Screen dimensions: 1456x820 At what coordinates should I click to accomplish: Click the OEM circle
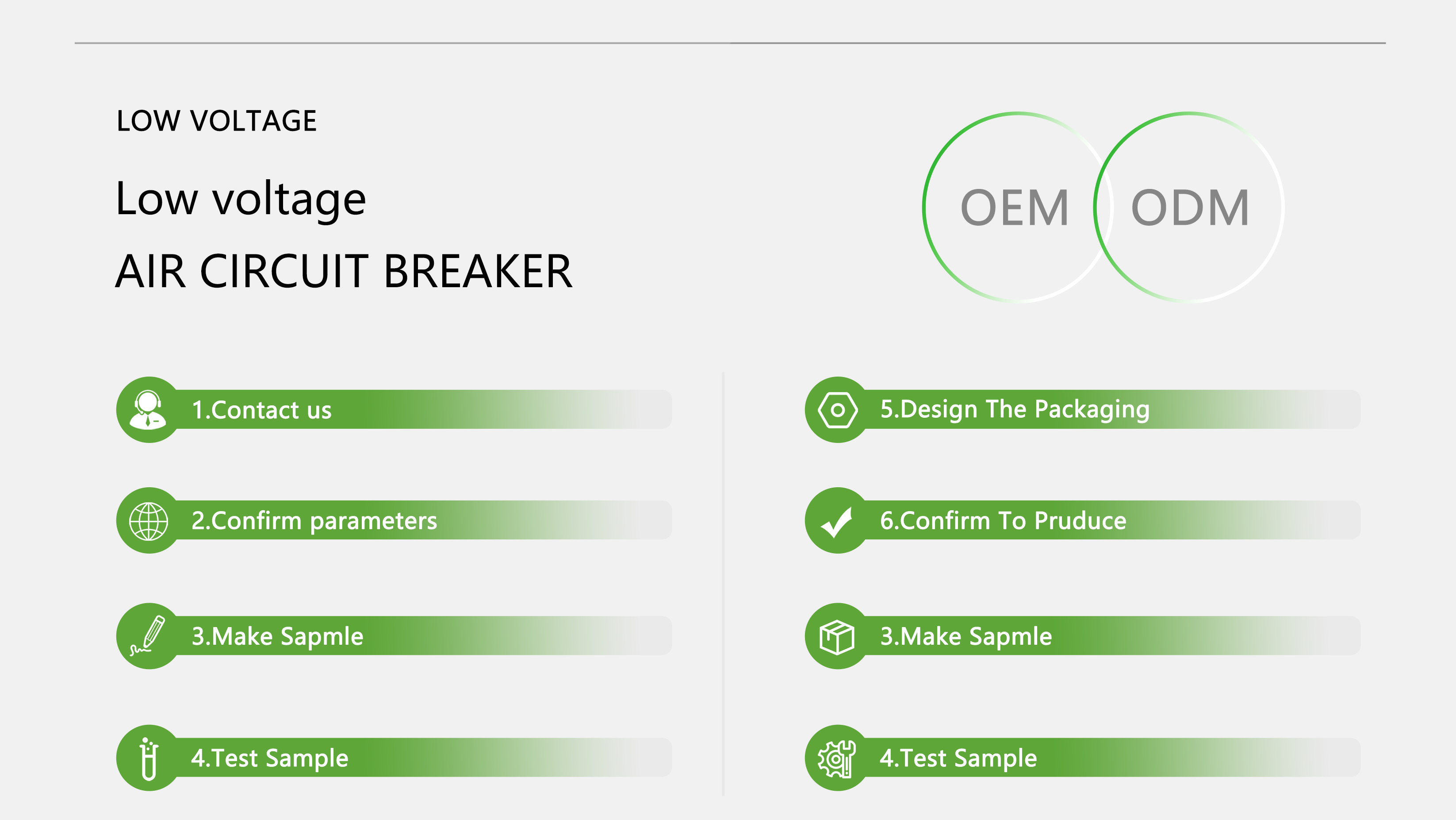pos(1017,208)
